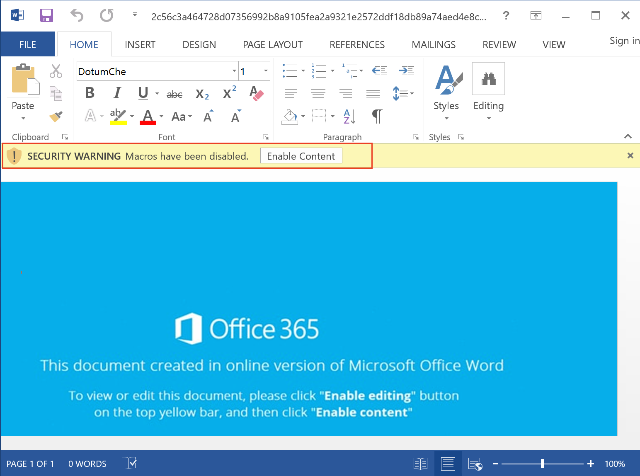Viewport: 640px width, 476px height.
Task: Open the Styles gallery button
Action: [x=446, y=93]
